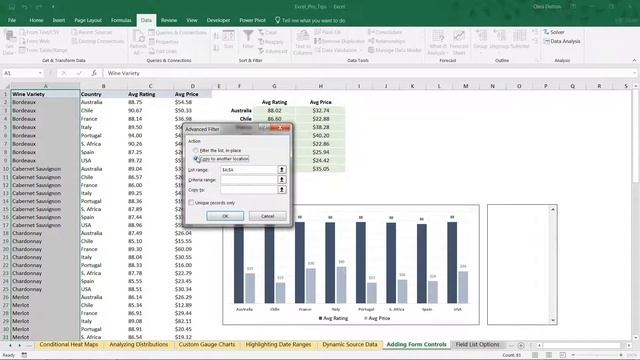The height and width of the screenshot is (360, 640).
Task: Switch to the Power Pivot tab
Action: coord(252,20)
